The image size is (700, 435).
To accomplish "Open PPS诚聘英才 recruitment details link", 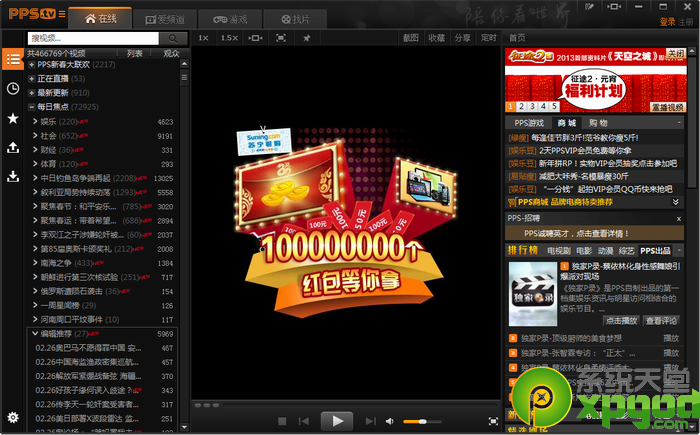I will [576, 233].
